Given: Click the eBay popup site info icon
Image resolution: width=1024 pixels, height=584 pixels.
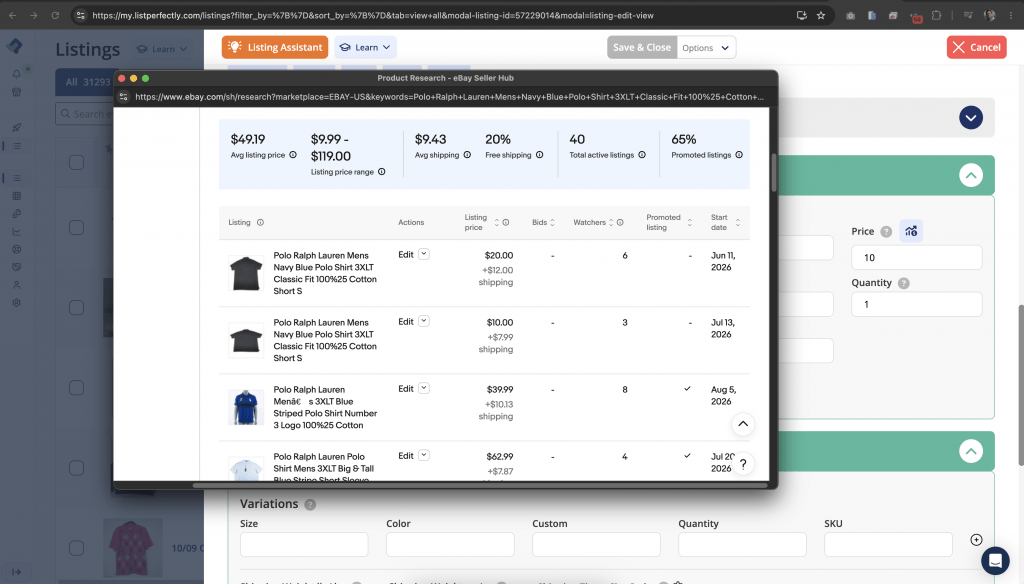Looking at the screenshot, I should [x=123, y=97].
